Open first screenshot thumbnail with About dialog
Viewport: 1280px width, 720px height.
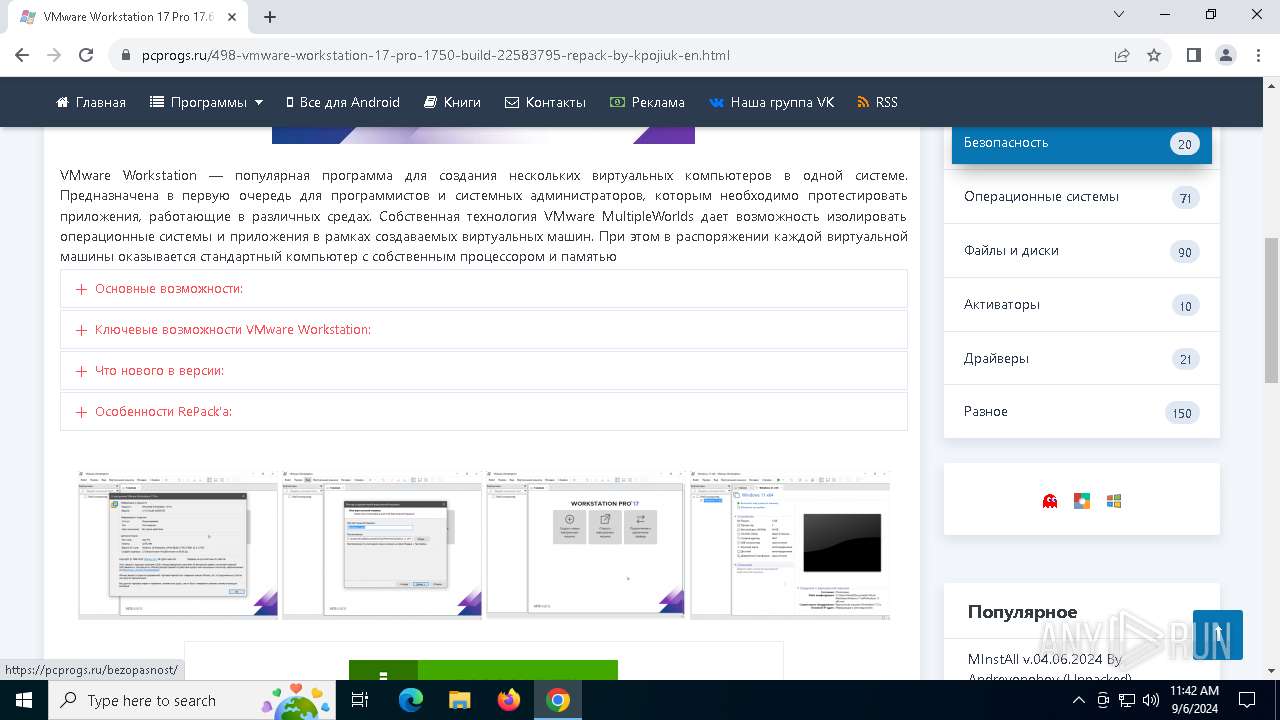coord(178,545)
